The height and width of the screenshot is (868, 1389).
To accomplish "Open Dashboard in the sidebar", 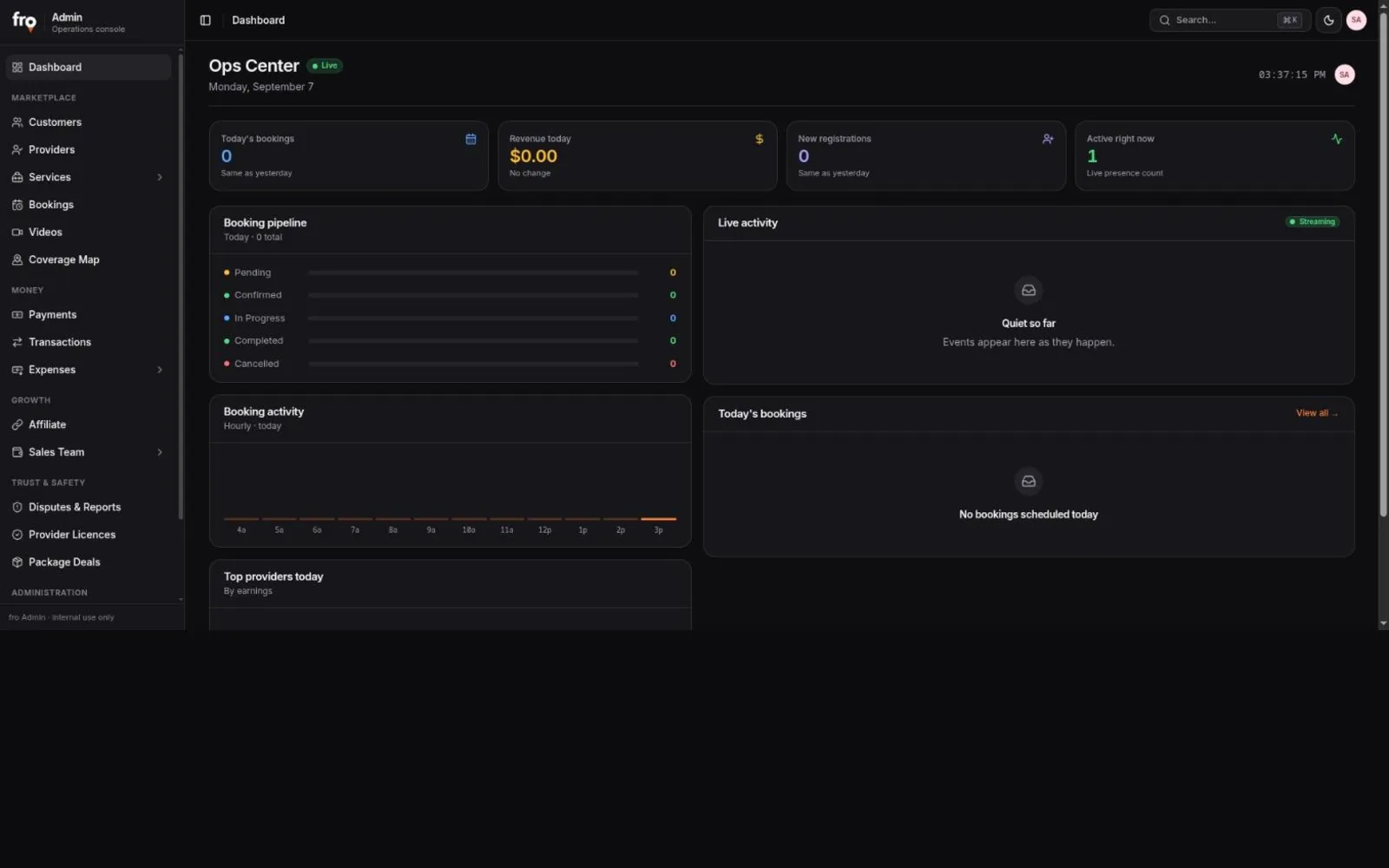I will click(89, 67).
